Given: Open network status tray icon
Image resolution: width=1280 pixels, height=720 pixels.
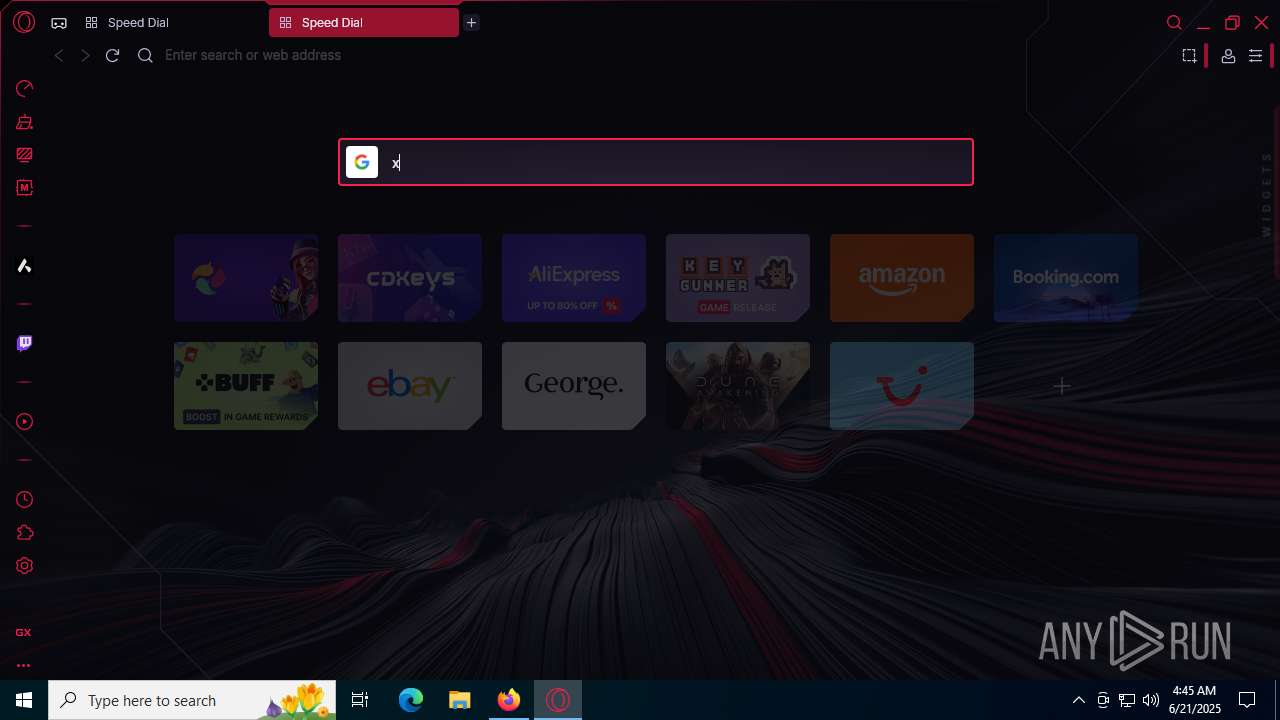Looking at the screenshot, I should (x=1126, y=700).
